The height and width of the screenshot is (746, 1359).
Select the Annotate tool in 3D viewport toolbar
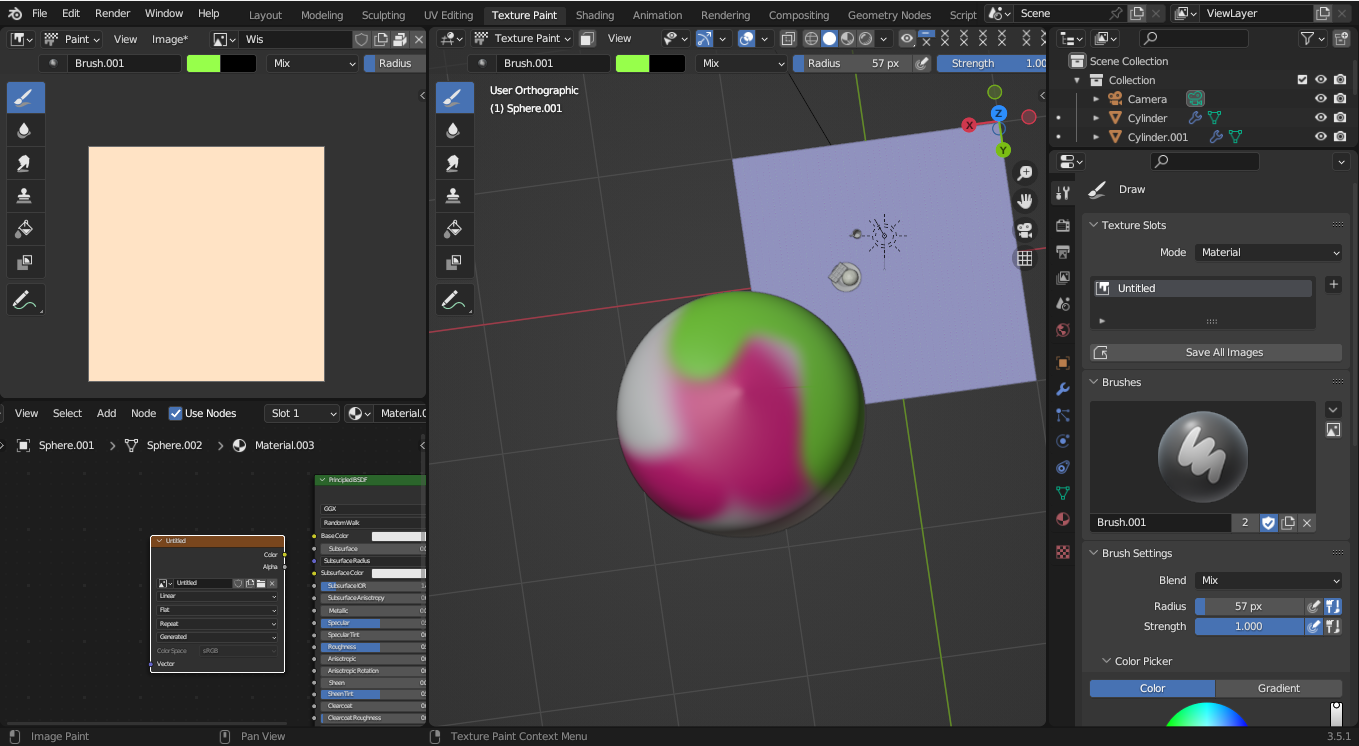[454, 299]
